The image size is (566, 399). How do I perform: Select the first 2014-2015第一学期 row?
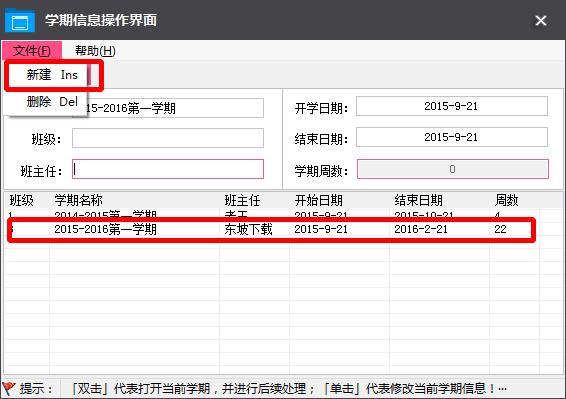271,214
